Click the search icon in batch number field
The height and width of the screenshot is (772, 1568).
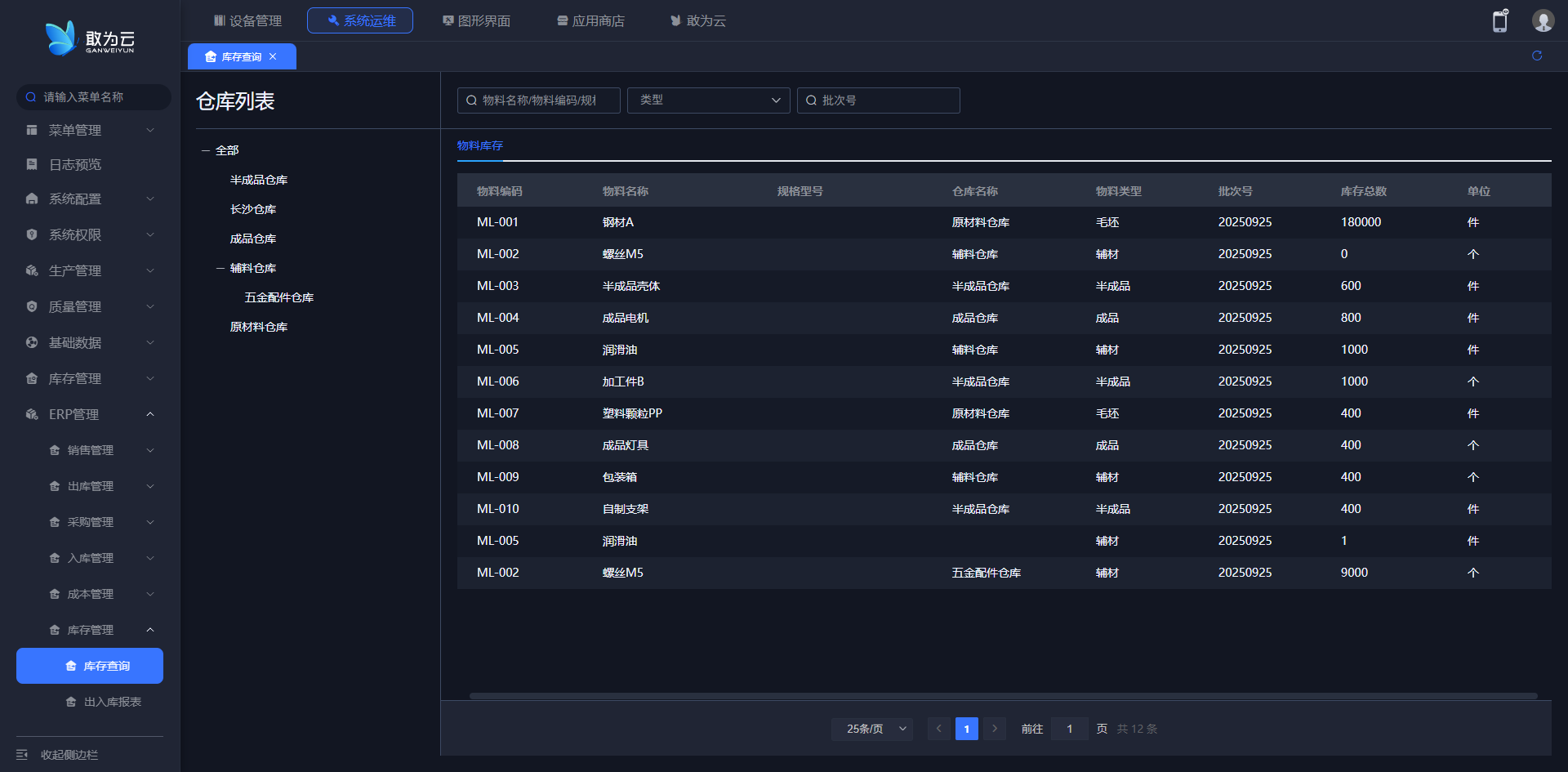pos(811,100)
